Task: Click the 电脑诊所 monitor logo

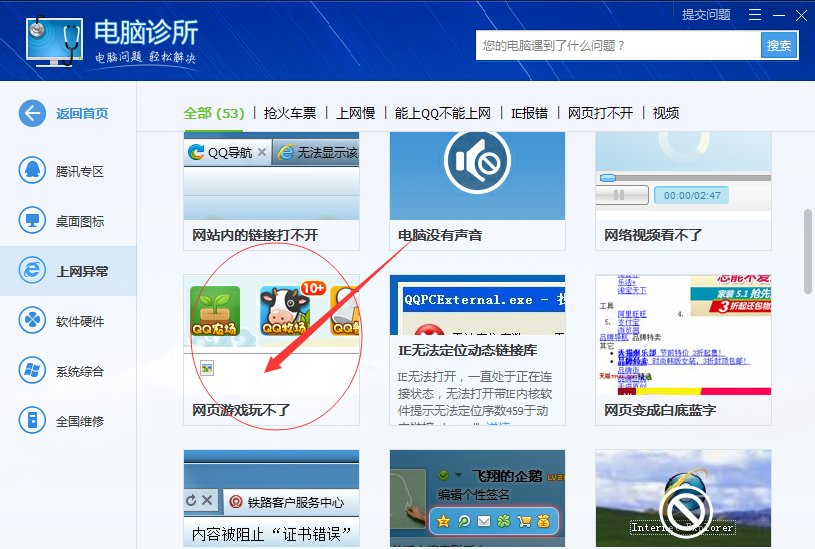Action: 55,41
